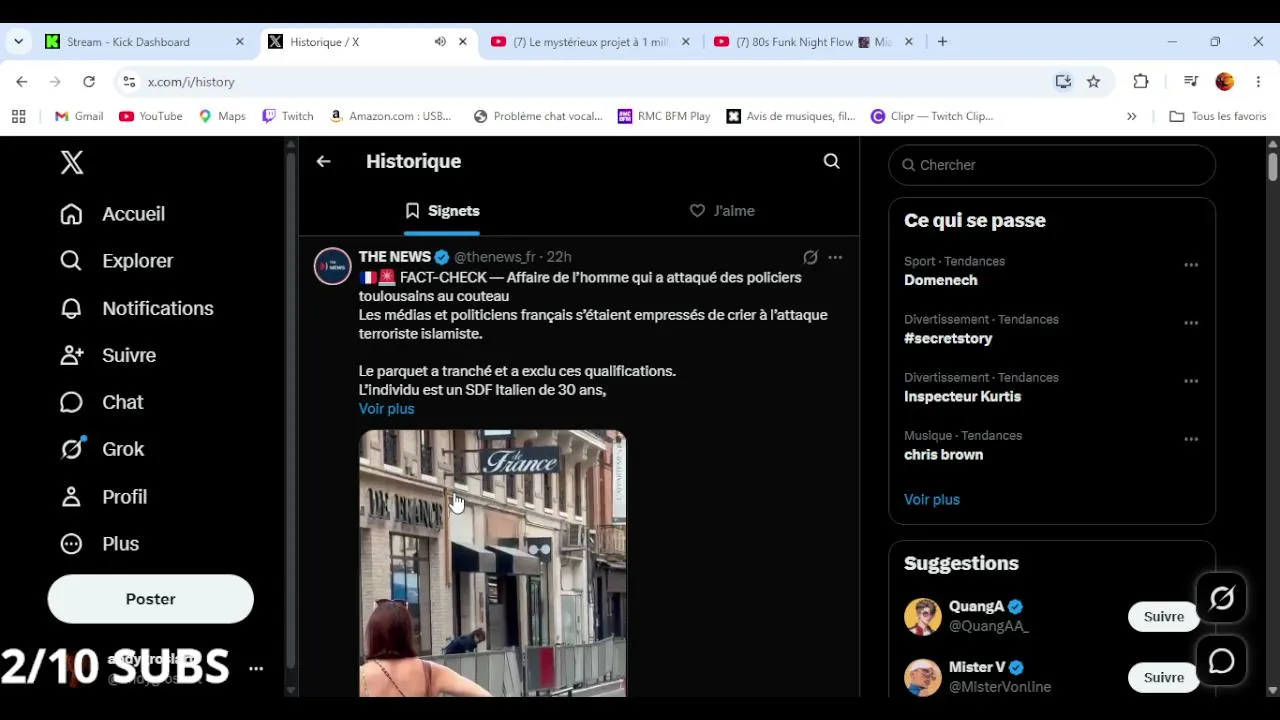Open Notifications in the sidebar
Viewport: 1280px width, 720px height.
(x=137, y=308)
